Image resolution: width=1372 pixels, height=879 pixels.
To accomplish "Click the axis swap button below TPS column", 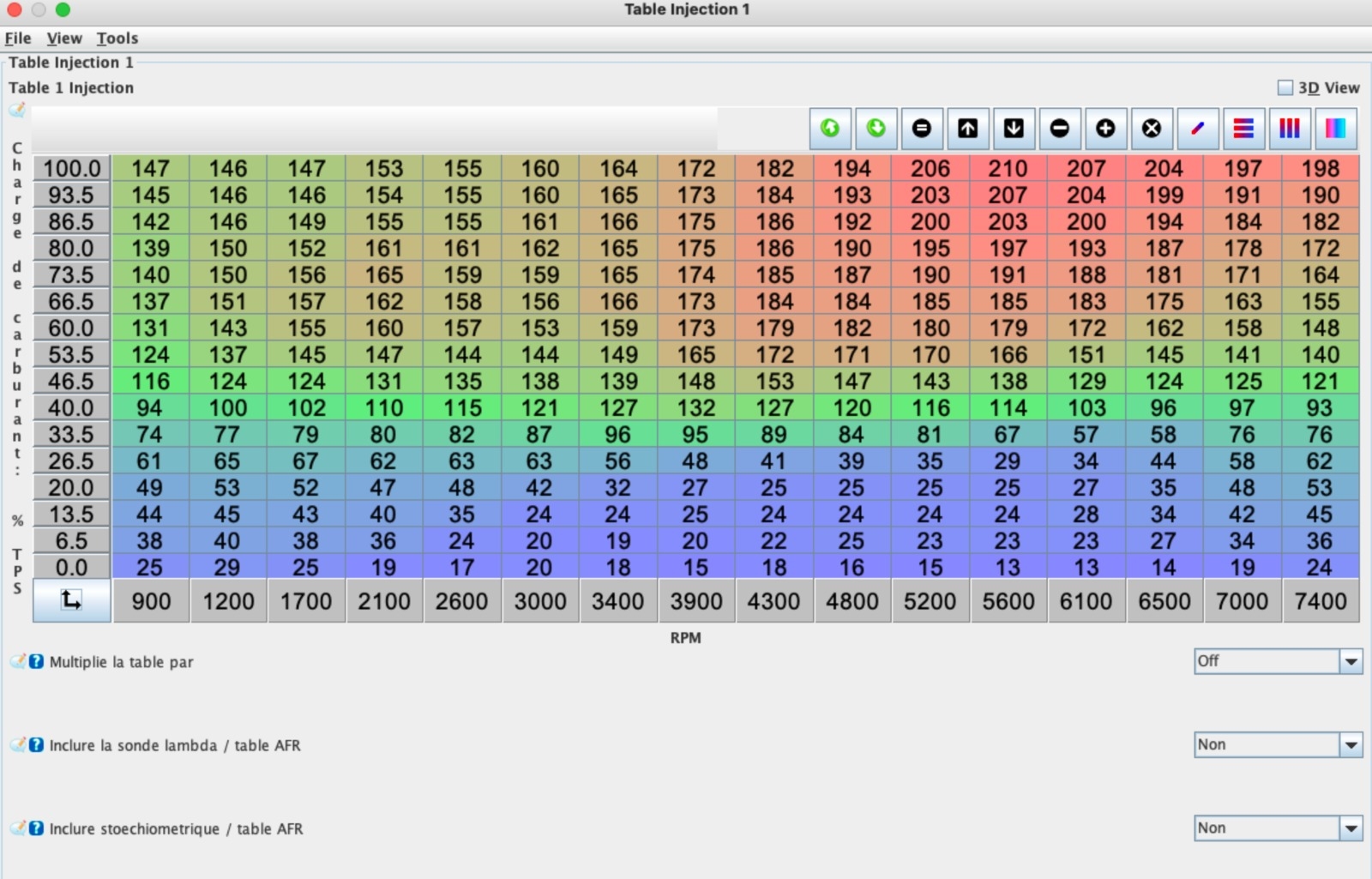I will (71, 600).
